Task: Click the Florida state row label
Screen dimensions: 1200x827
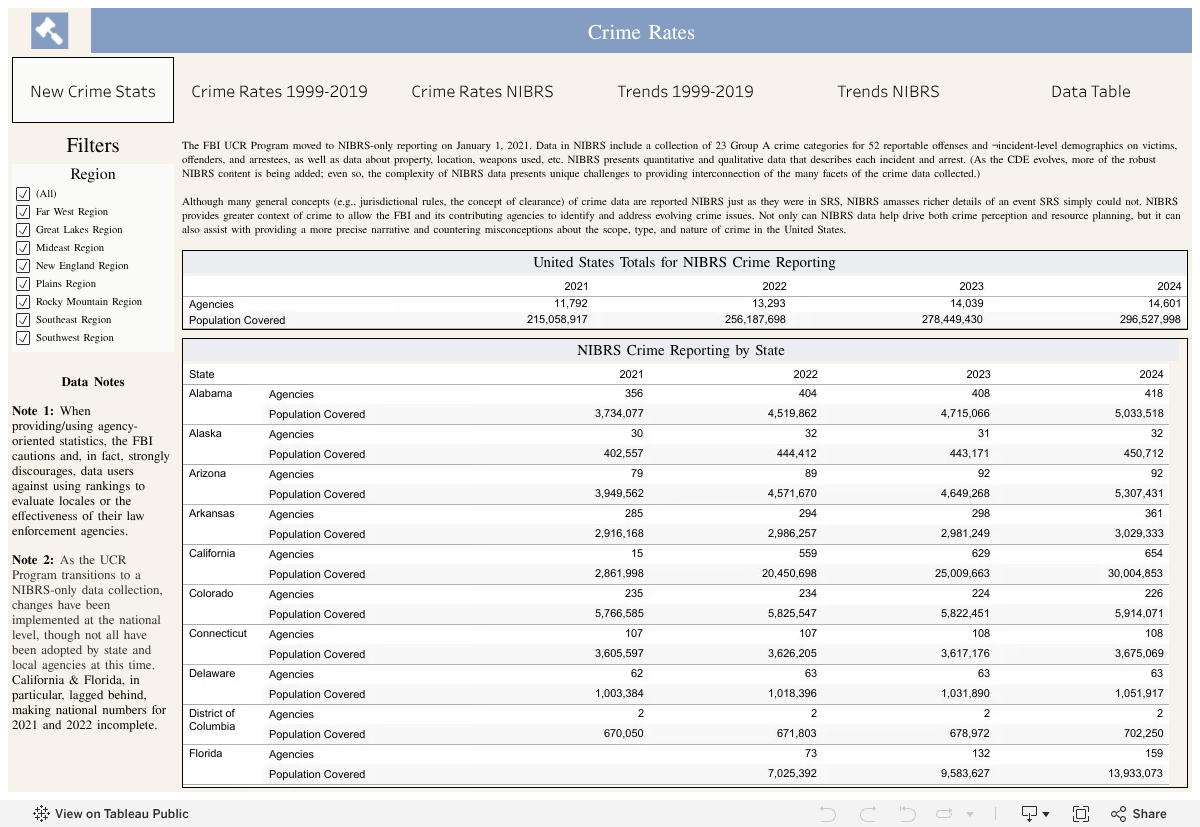Action: click(x=206, y=754)
